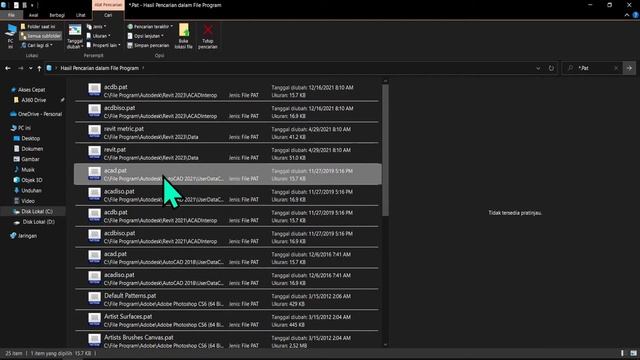
Task: Switch to large icons view in status bar
Action: (x=633, y=353)
